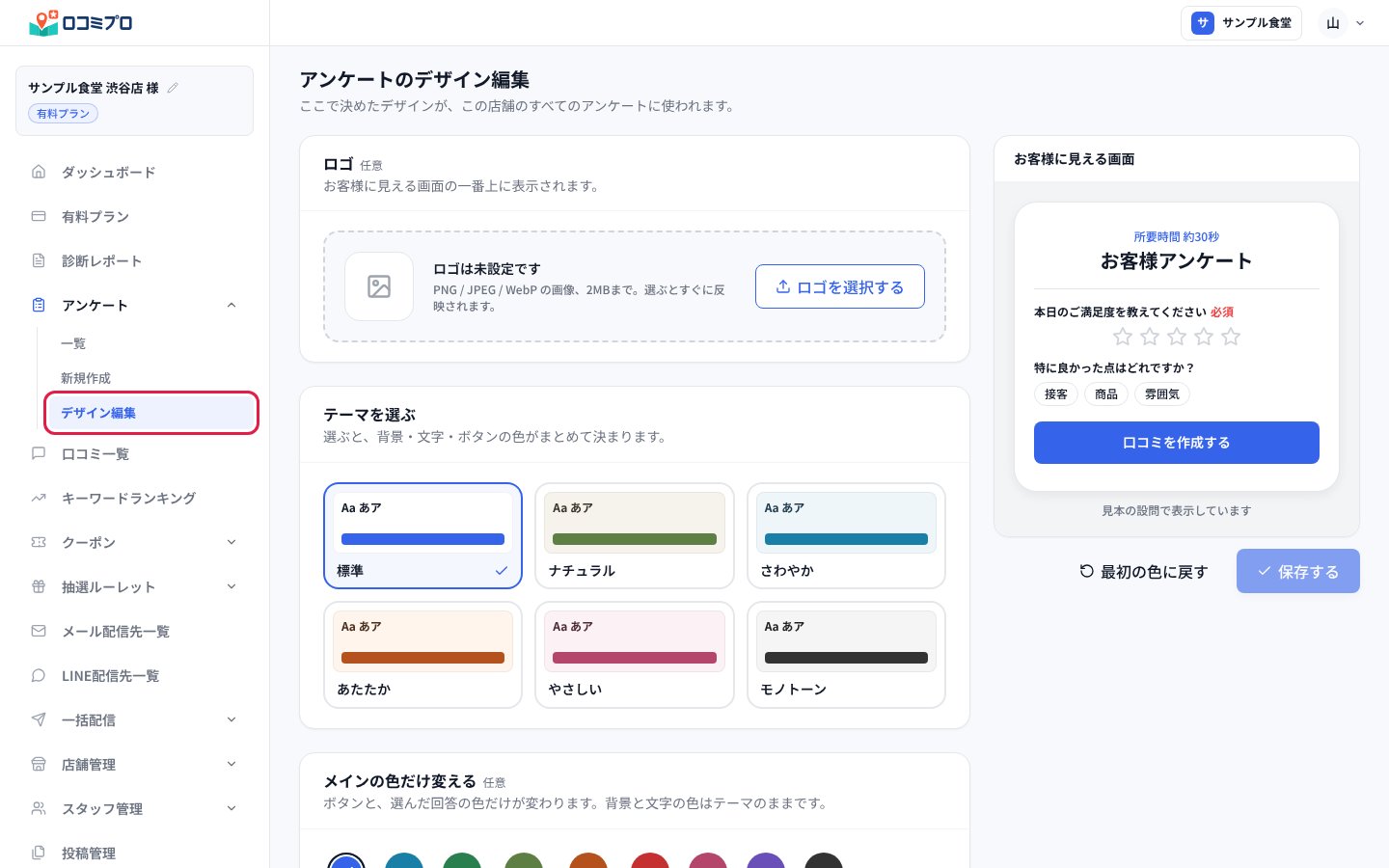The width and height of the screenshot is (1389, 868).
Task: Open 診断レポート via its document icon
Action: [x=39, y=260]
